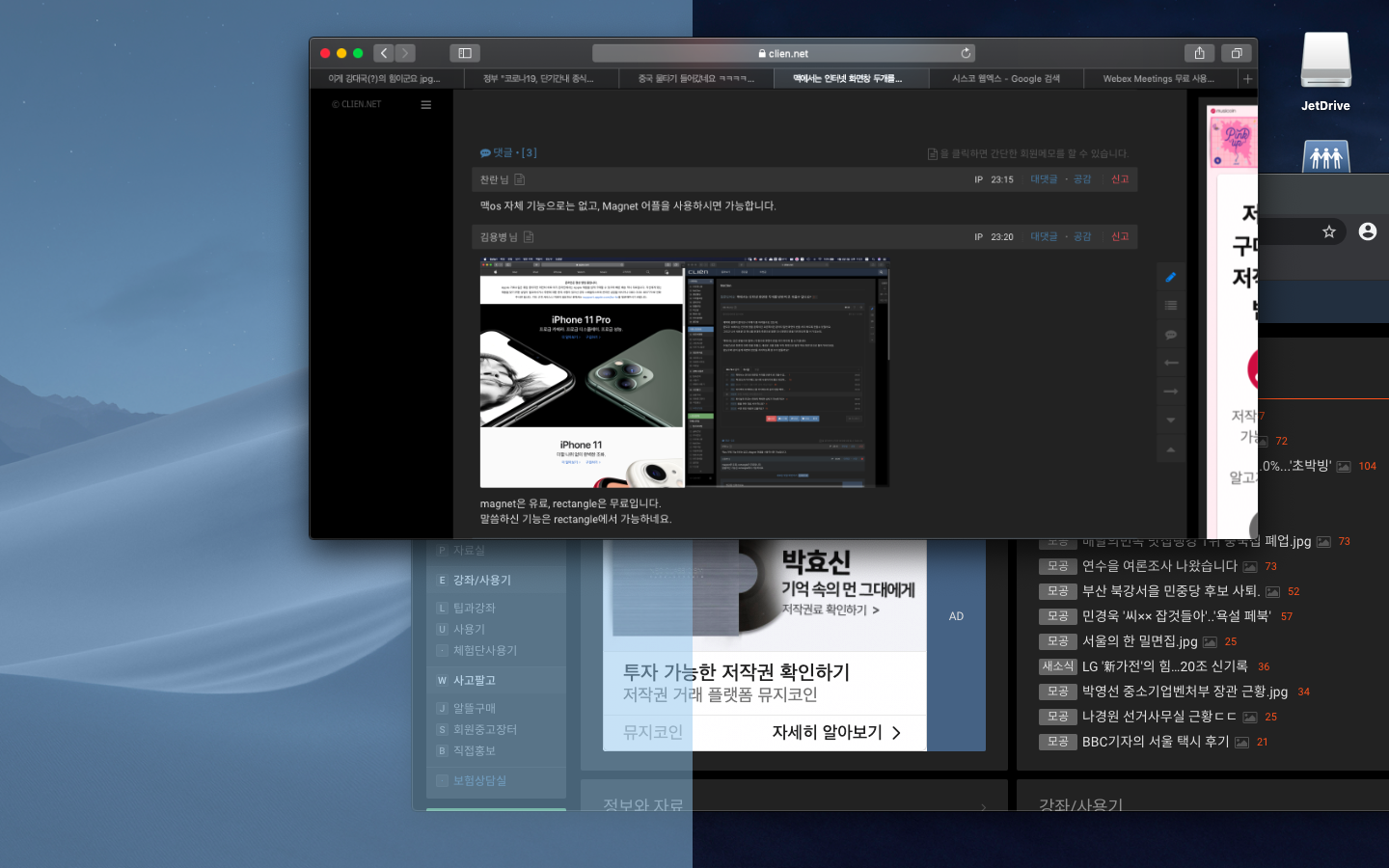Toggle the Safari sidebar button
The height and width of the screenshot is (868, 1389).
point(465,53)
